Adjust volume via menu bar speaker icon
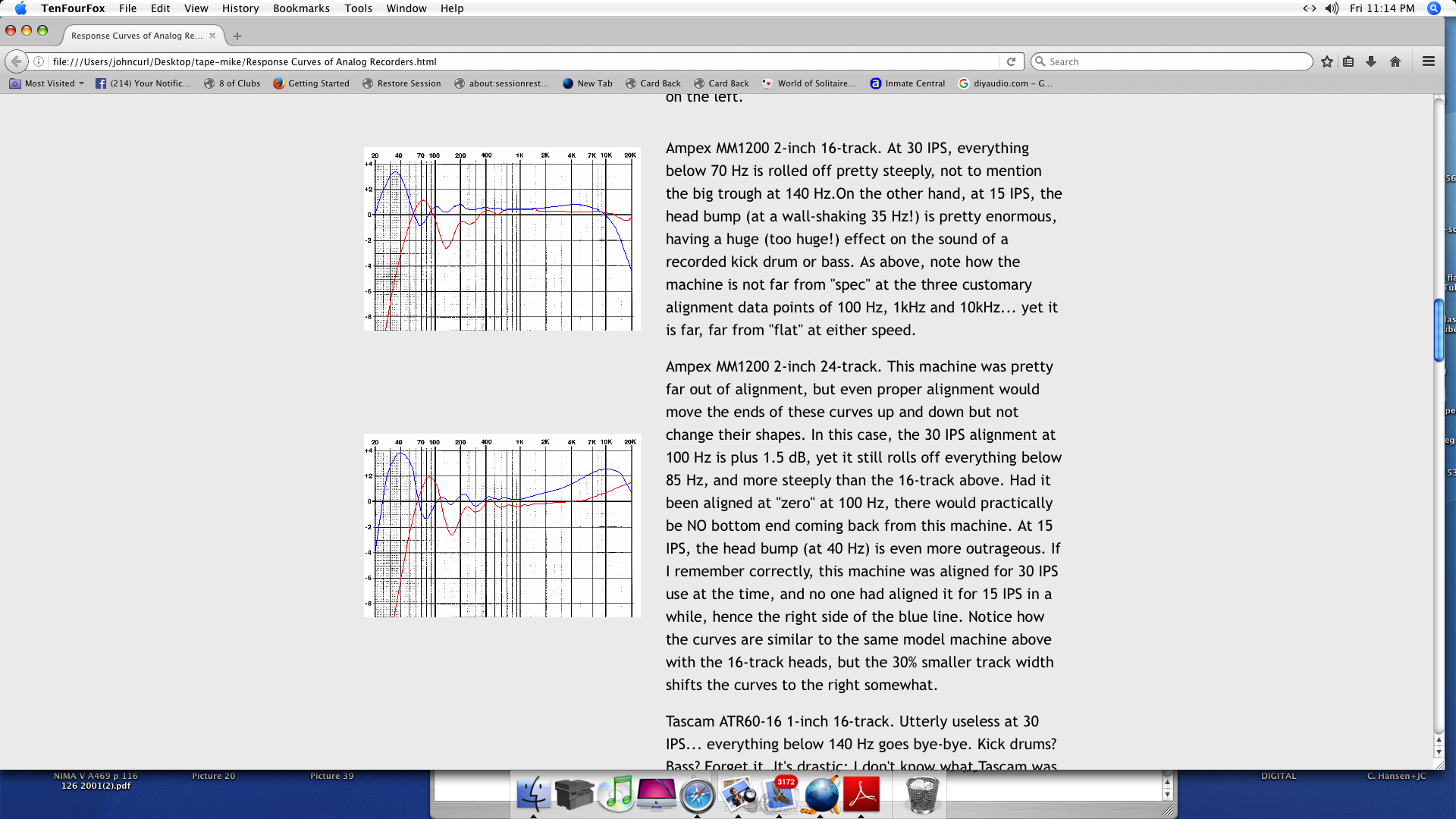The width and height of the screenshot is (1456, 819). coord(1332,8)
